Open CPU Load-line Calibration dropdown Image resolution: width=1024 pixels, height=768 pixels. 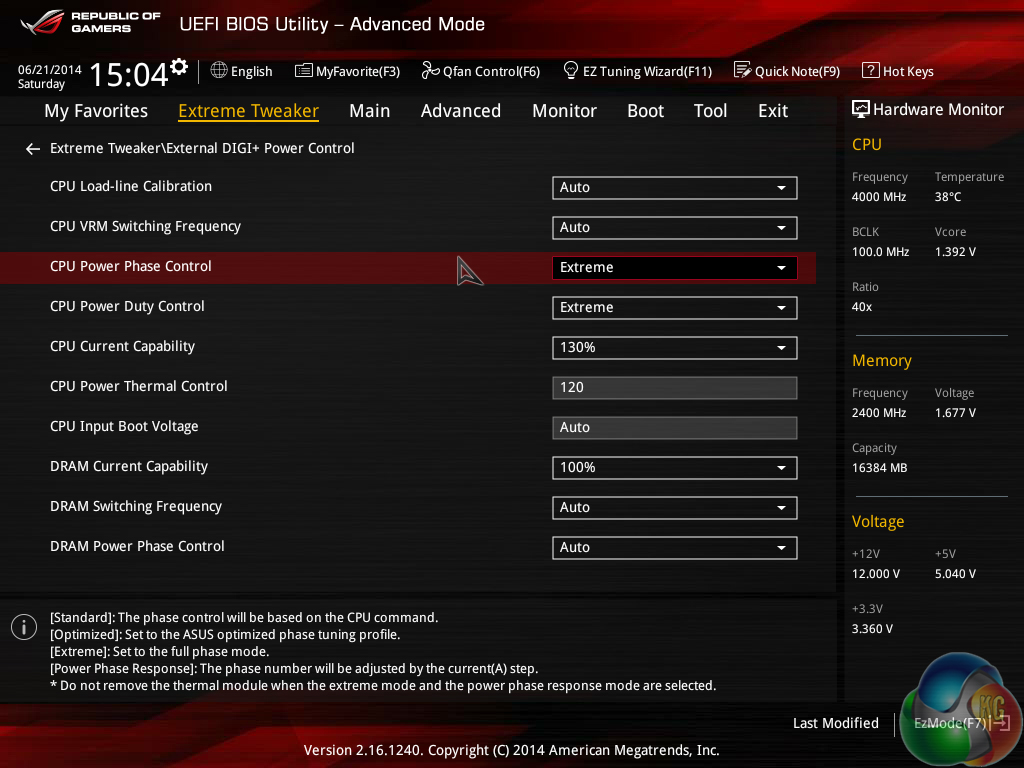674,187
